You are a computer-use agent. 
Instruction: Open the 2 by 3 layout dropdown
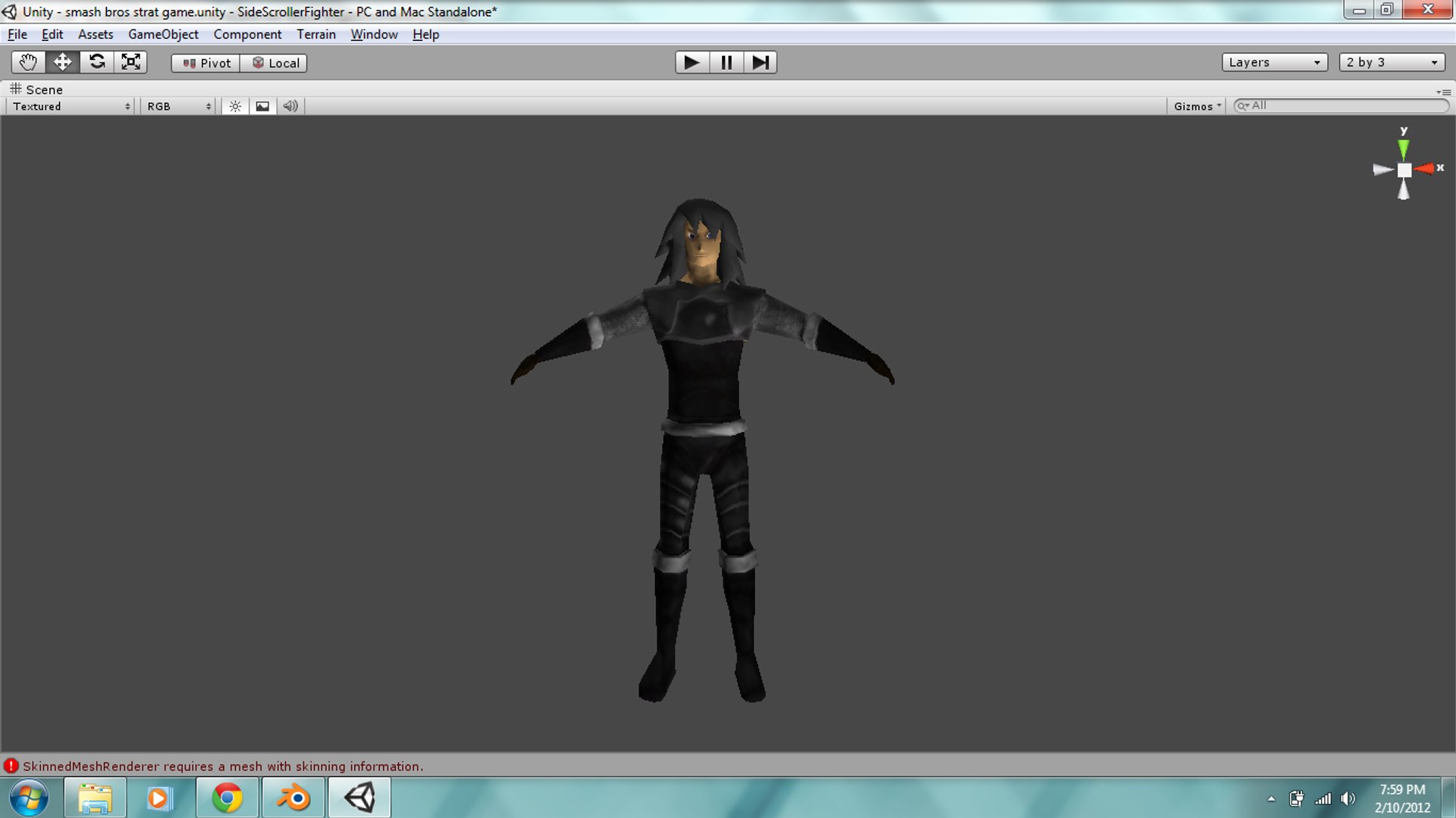pyautogui.click(x=1392, y=62)
